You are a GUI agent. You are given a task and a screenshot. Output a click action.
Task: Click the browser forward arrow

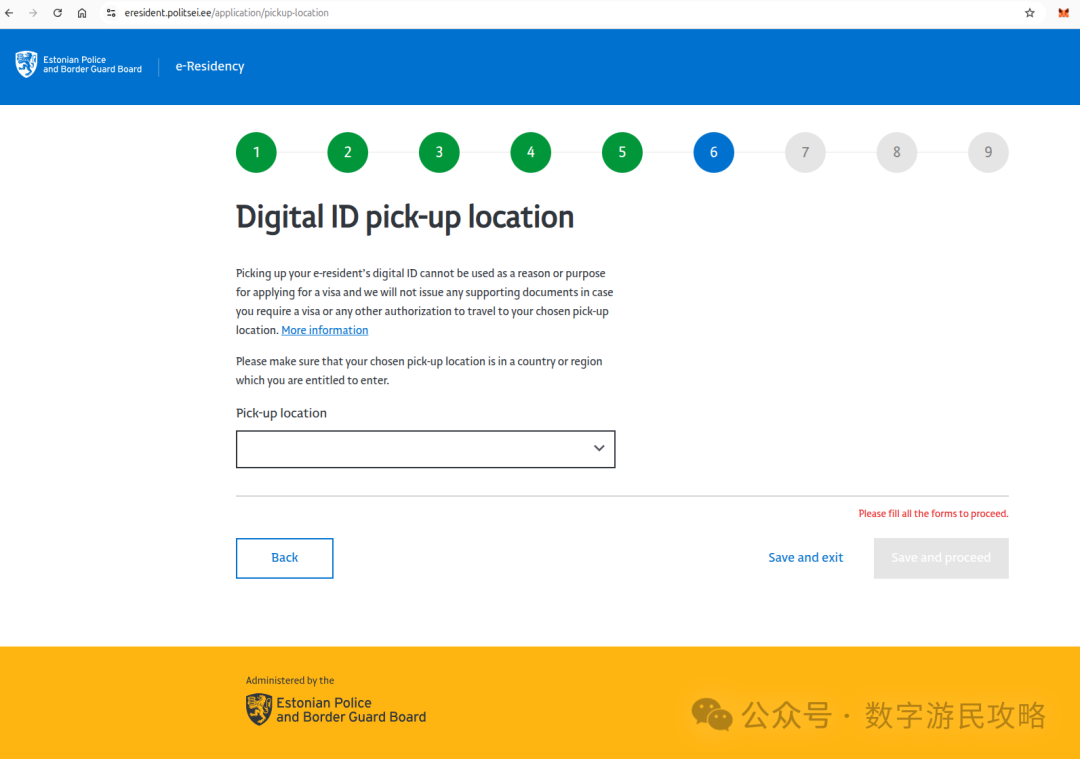33,13
